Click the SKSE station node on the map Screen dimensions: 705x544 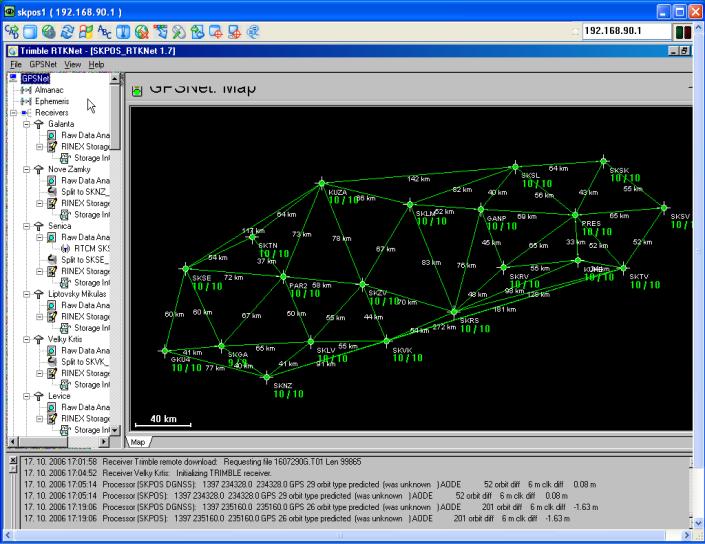[x=186, y=269]
